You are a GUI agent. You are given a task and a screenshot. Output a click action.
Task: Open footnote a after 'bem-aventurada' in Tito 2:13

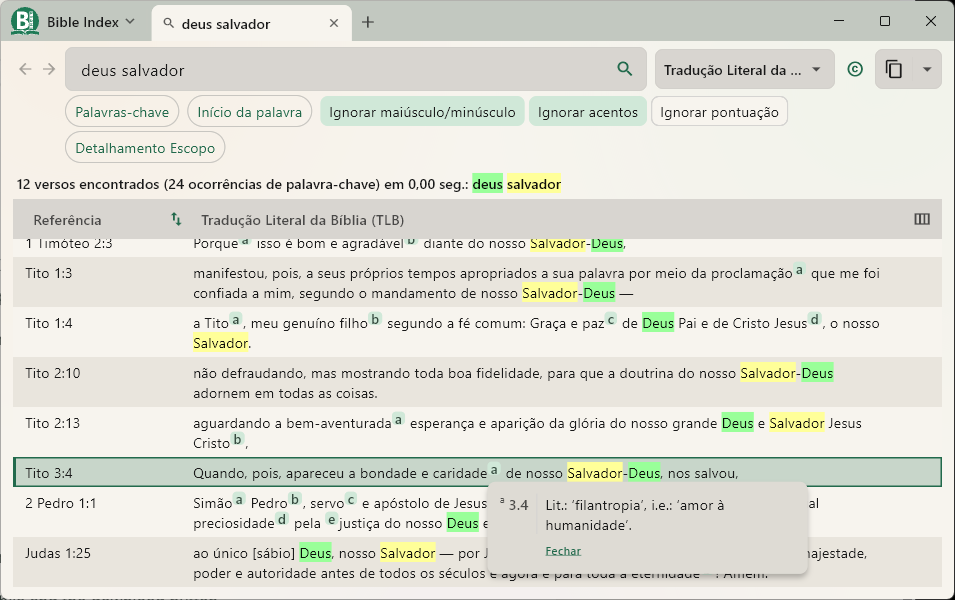pyautogui.click(x=398, y=418)
